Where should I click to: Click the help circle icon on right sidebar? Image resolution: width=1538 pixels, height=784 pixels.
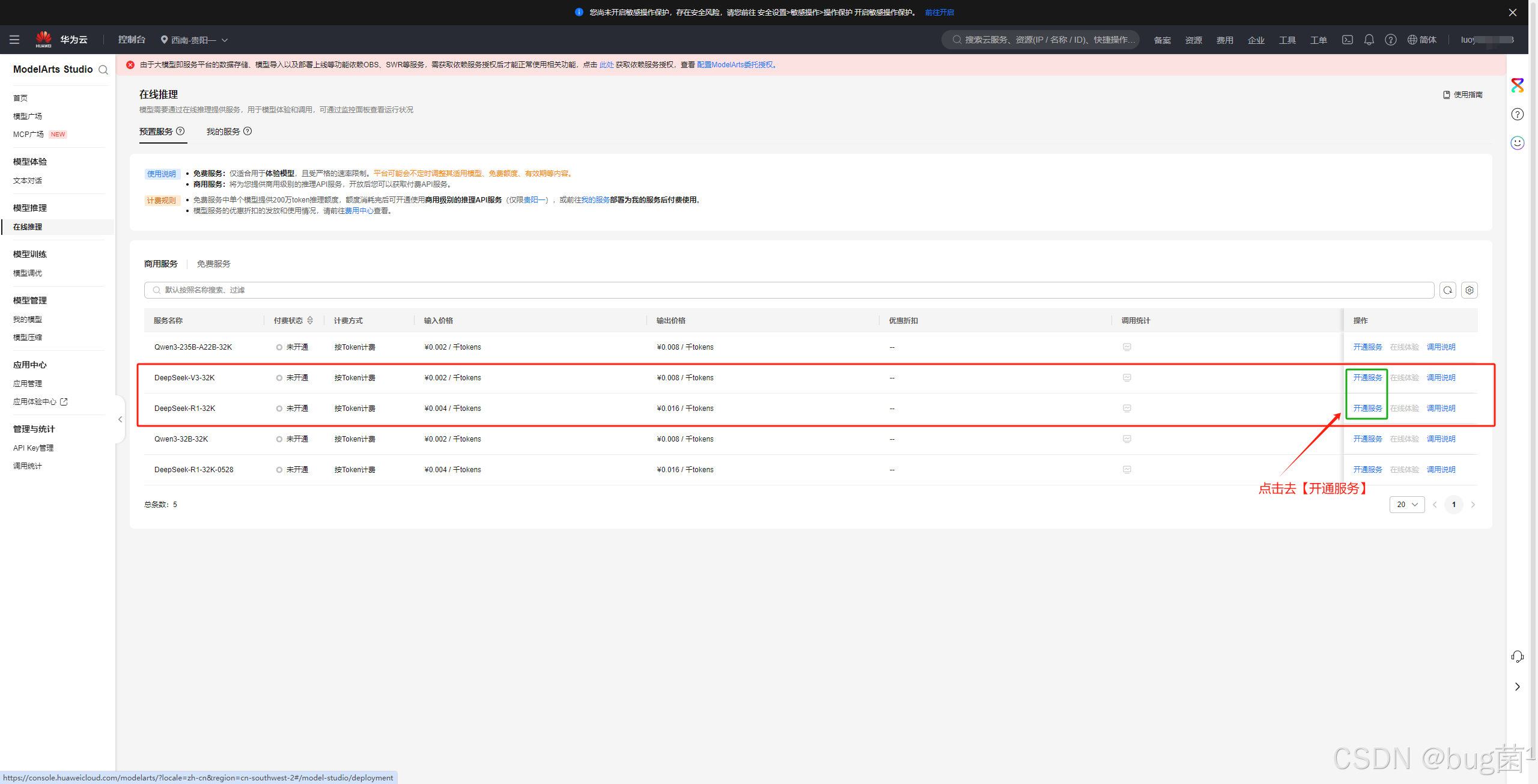click(x=1518, y=114)
